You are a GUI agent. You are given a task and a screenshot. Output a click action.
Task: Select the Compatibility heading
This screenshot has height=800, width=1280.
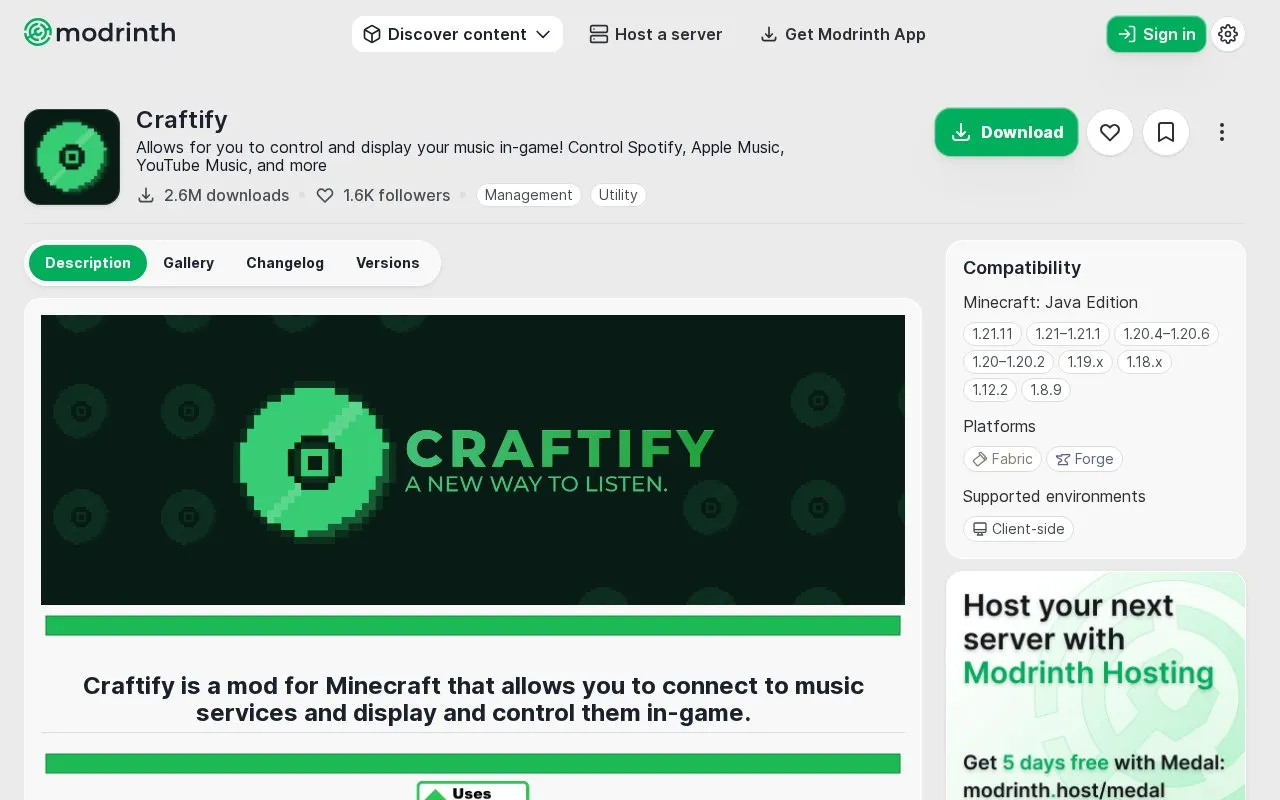pyautogui.click(x=1022, y=268)
